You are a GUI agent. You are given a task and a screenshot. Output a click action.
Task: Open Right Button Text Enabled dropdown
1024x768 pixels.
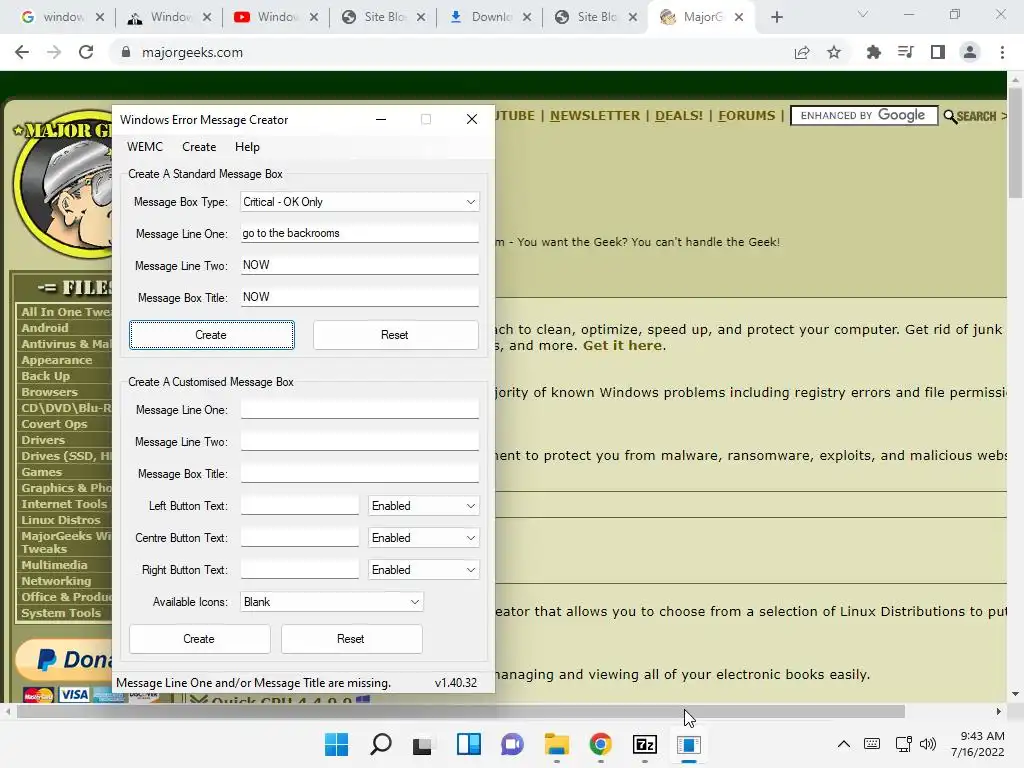tap(423, 570)
